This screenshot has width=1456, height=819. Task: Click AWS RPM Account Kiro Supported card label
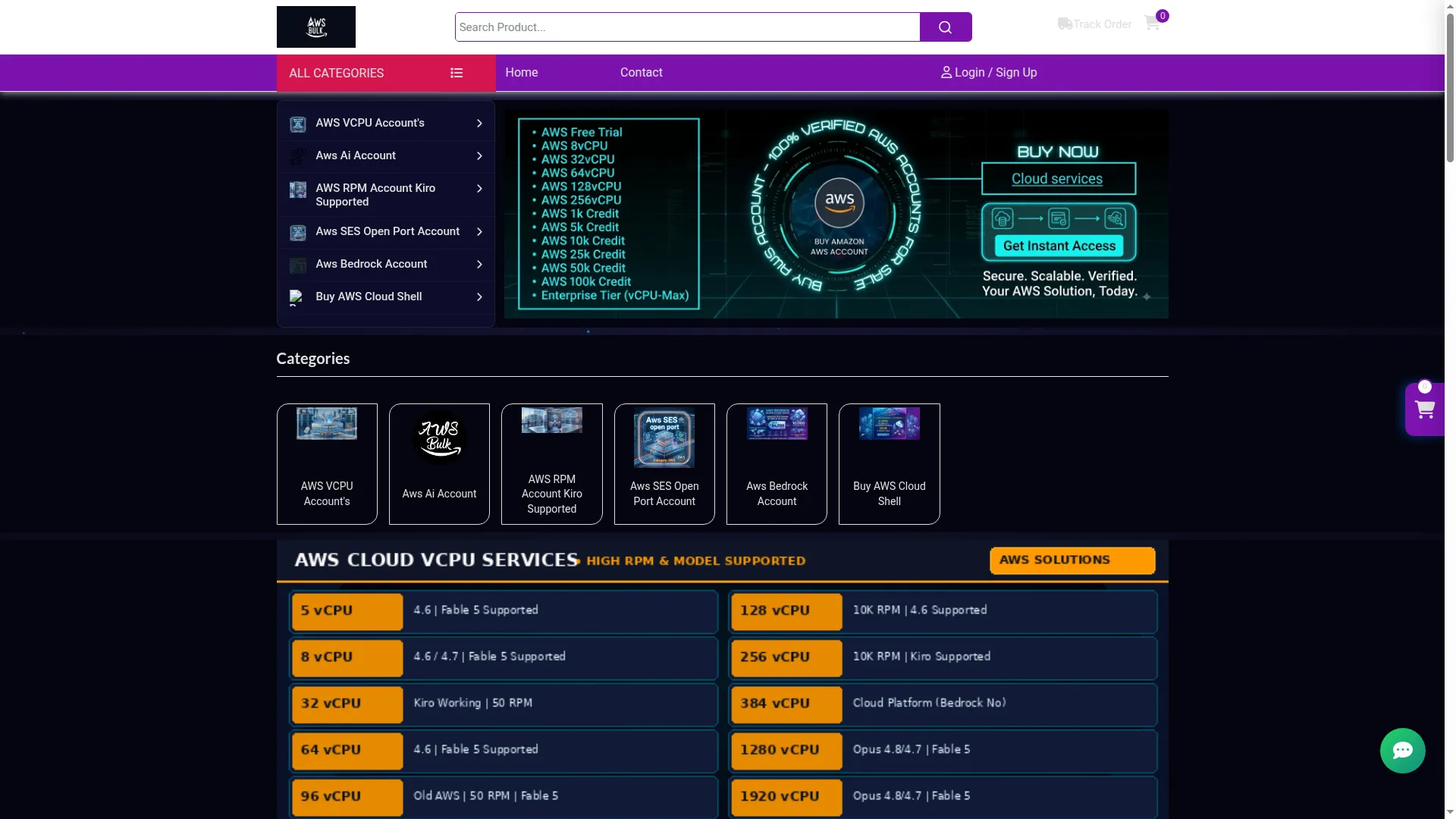552,494
